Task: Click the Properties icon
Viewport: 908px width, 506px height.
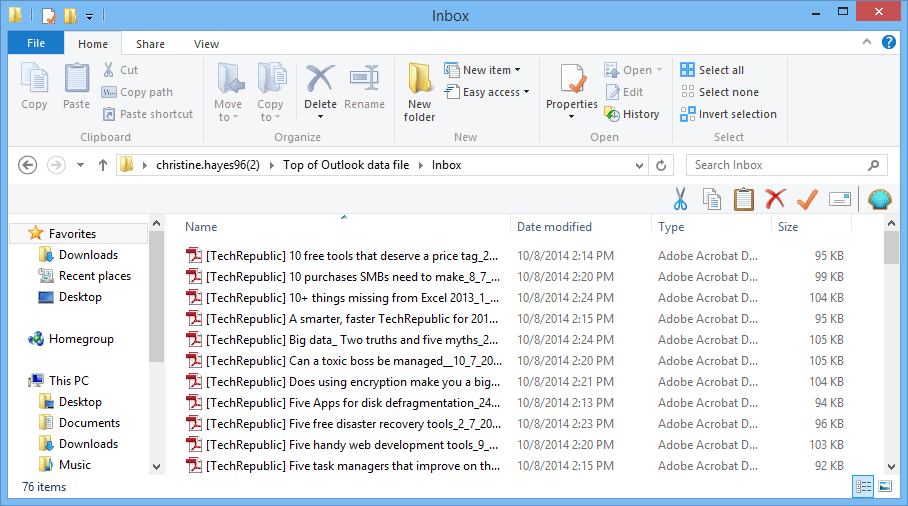Action: 572,79
